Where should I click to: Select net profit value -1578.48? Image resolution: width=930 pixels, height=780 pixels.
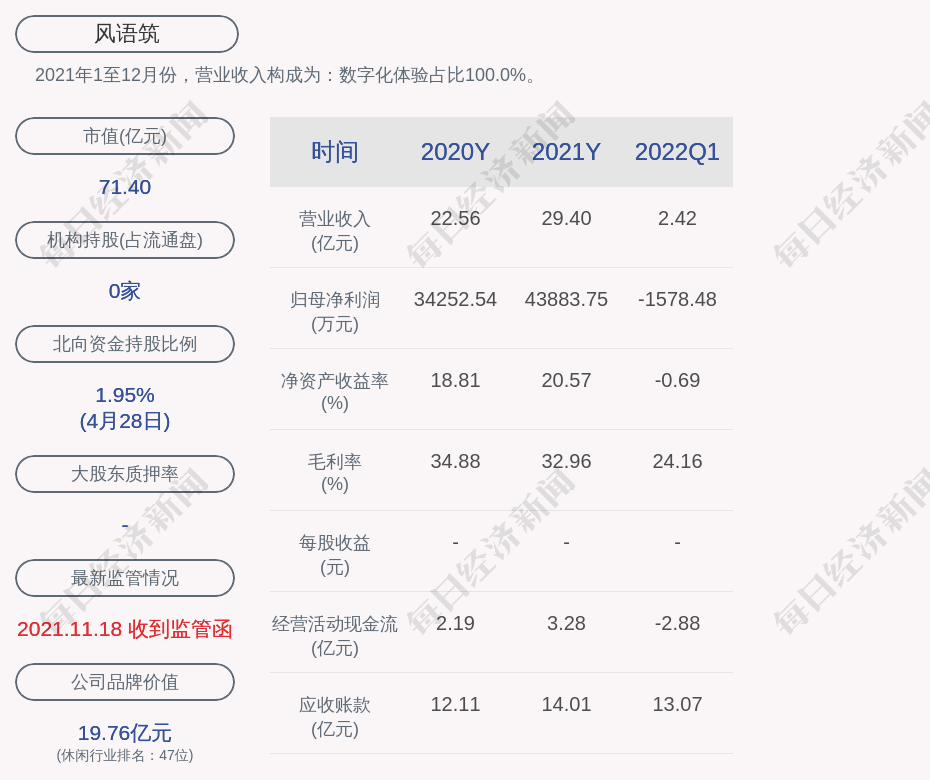coord(677,299)
